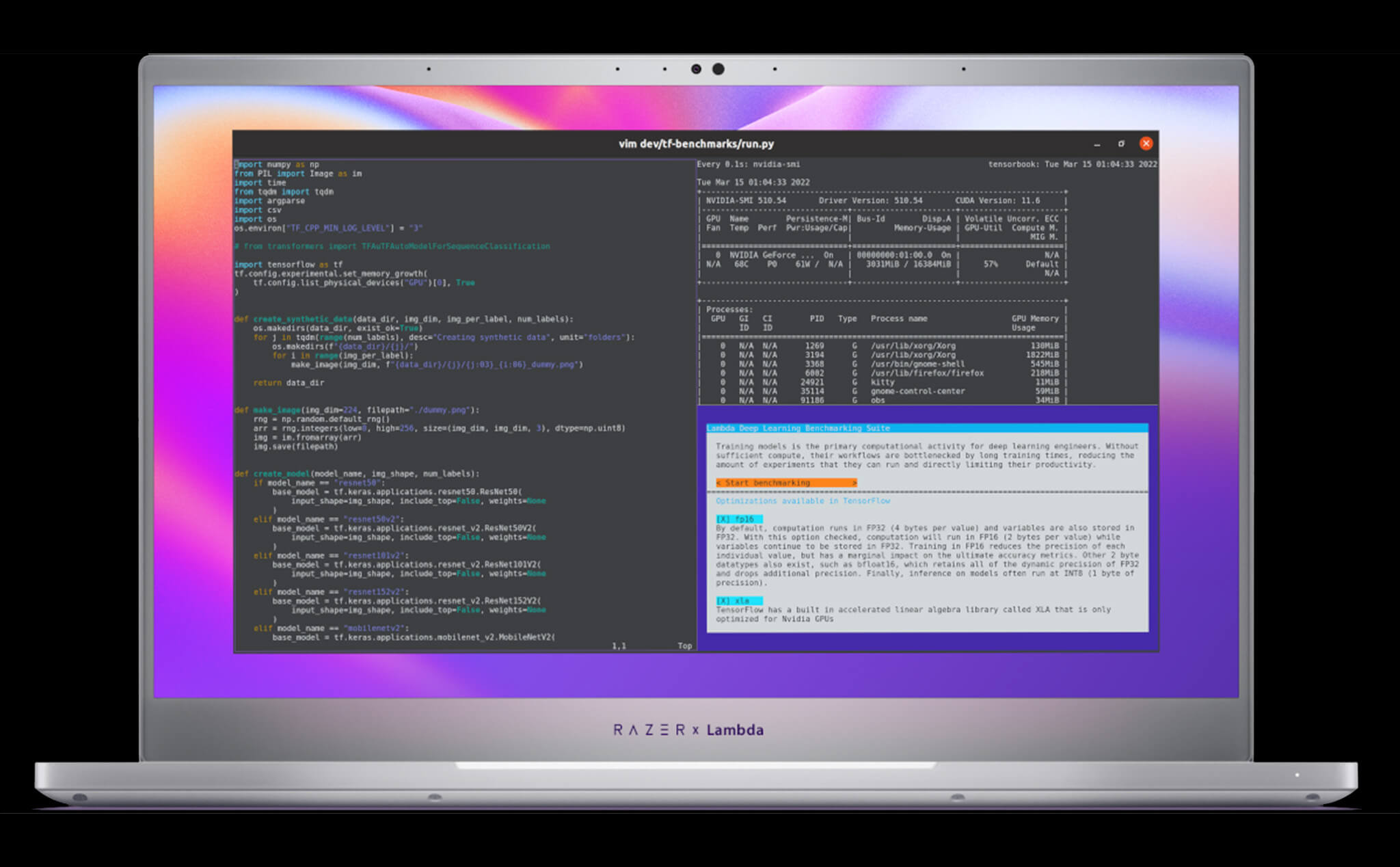
Task: Click the Optimizations available in TensorFlow heading
Action: (803, 501)
